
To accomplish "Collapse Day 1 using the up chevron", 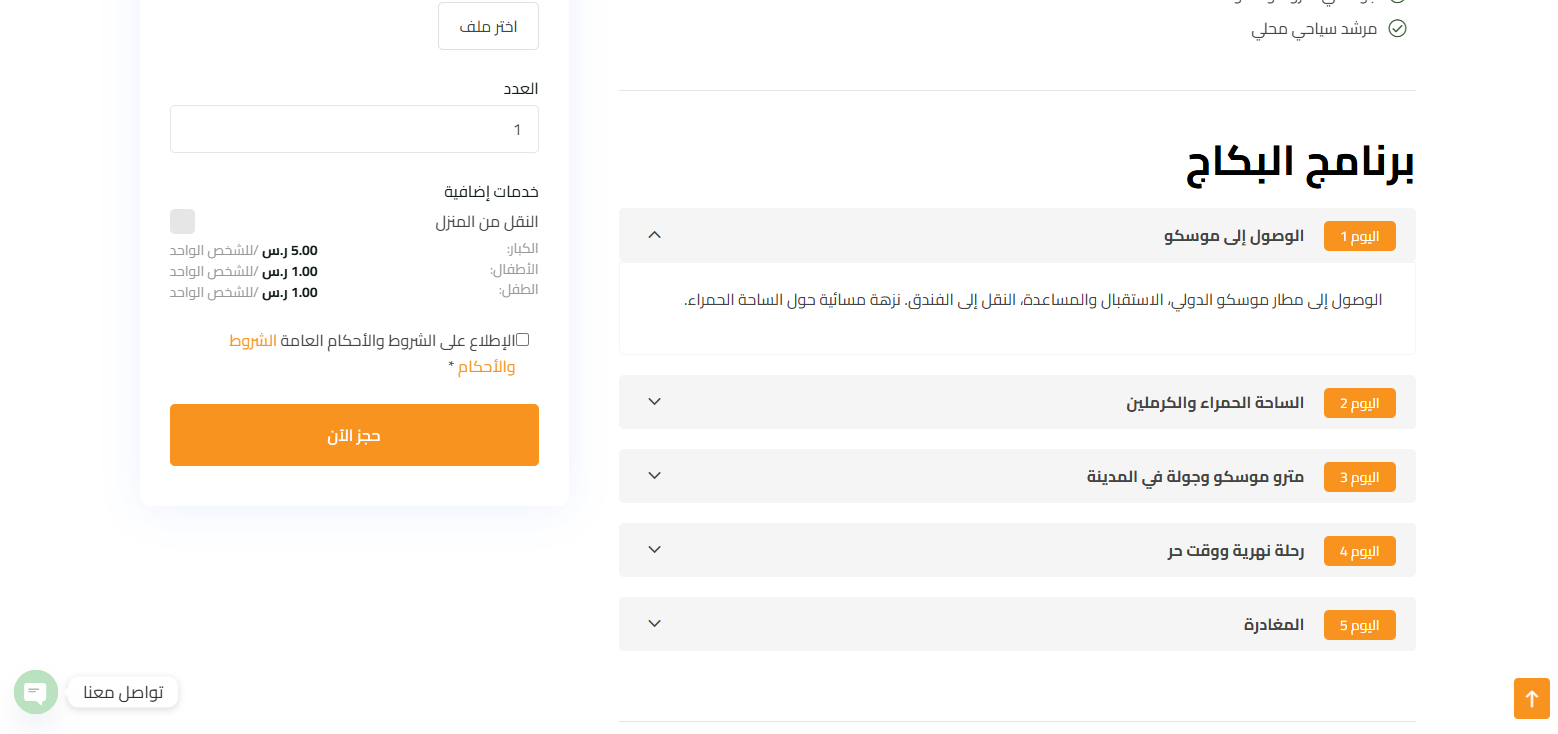I will point(654,235).
